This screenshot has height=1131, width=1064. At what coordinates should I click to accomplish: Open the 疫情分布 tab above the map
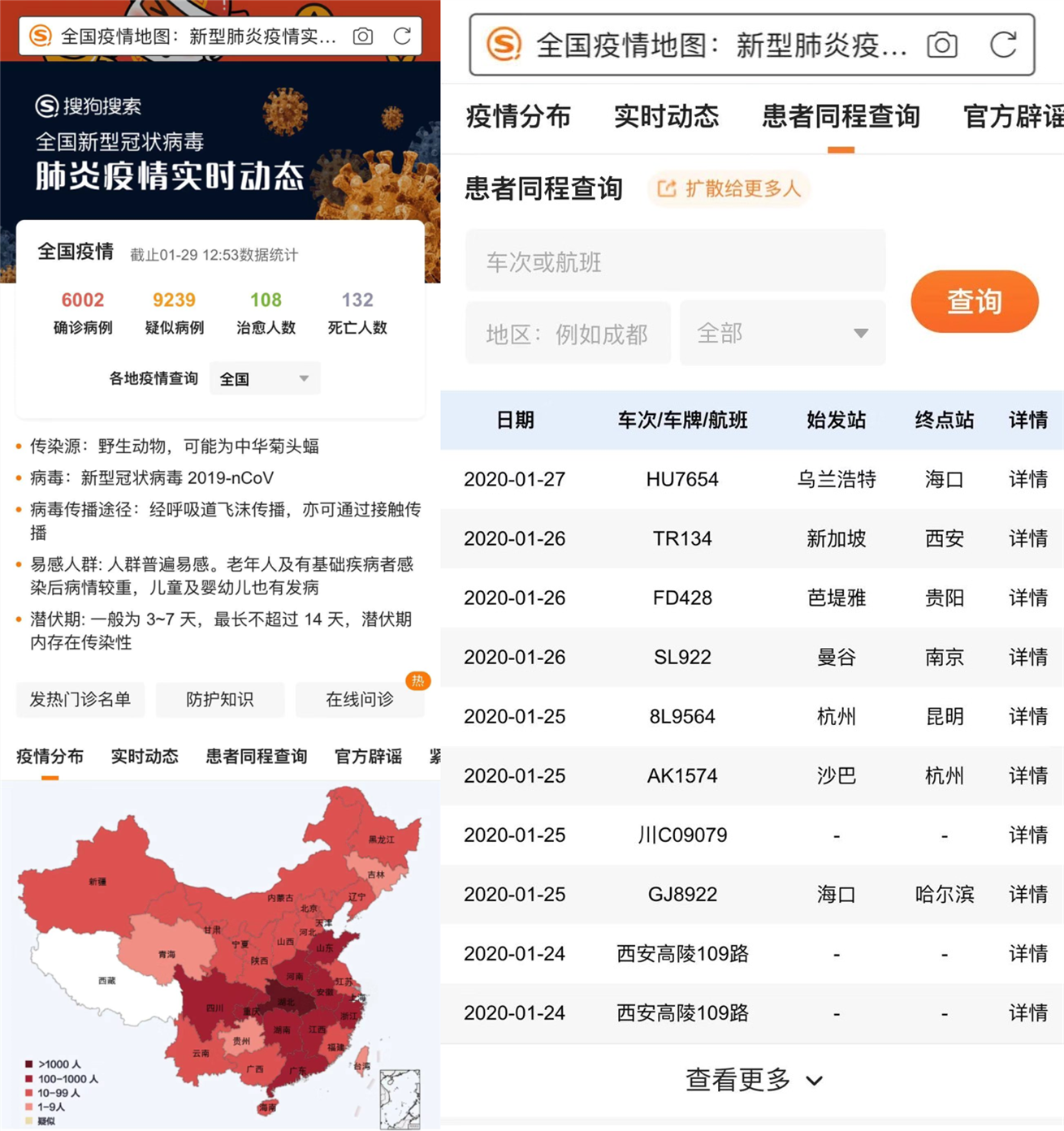(50, 757)
